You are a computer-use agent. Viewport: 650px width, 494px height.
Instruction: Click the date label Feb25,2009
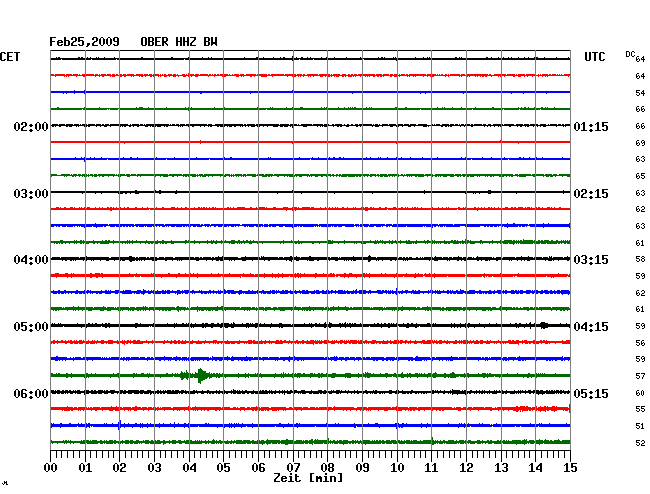(84, 42)
